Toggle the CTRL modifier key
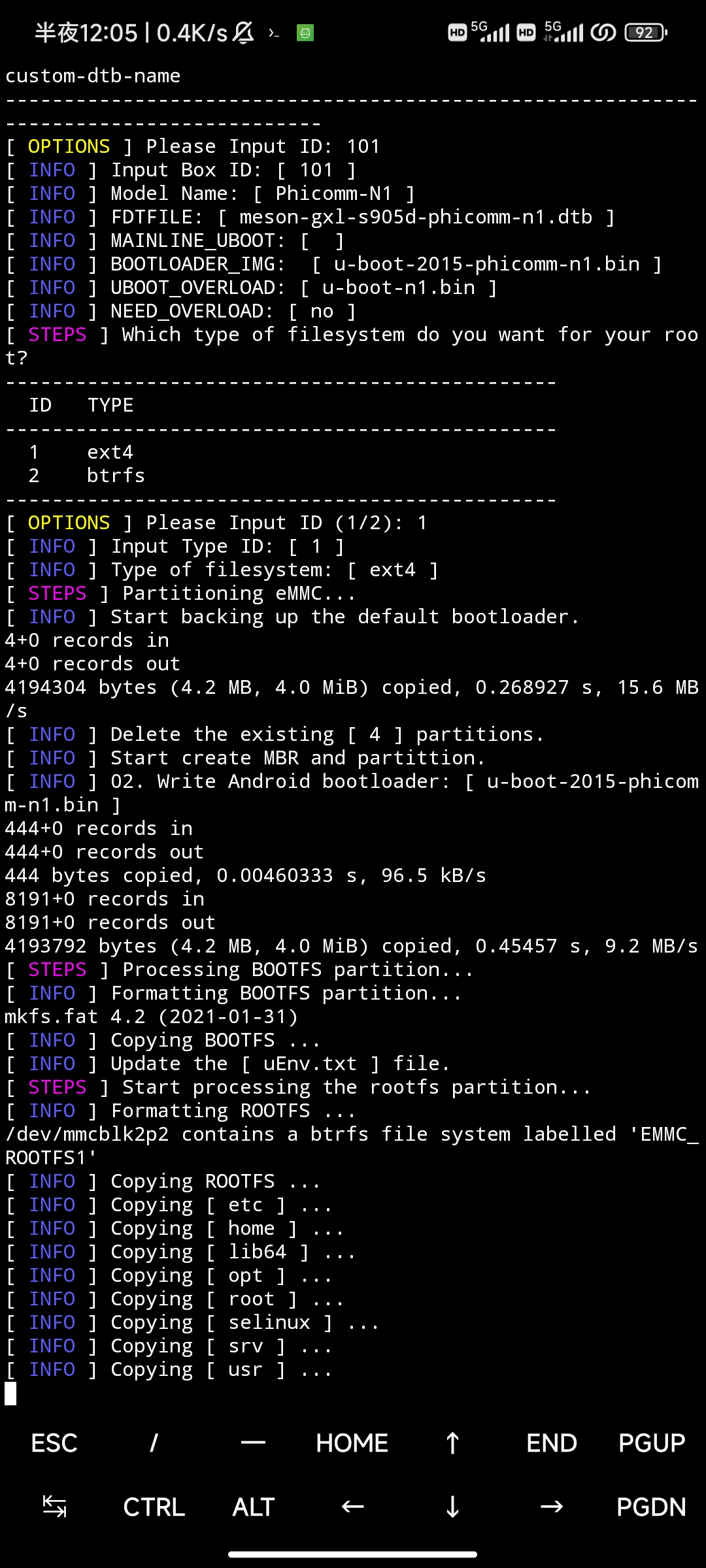This screenshot has height=1568, width=706. pos(154,1507)
